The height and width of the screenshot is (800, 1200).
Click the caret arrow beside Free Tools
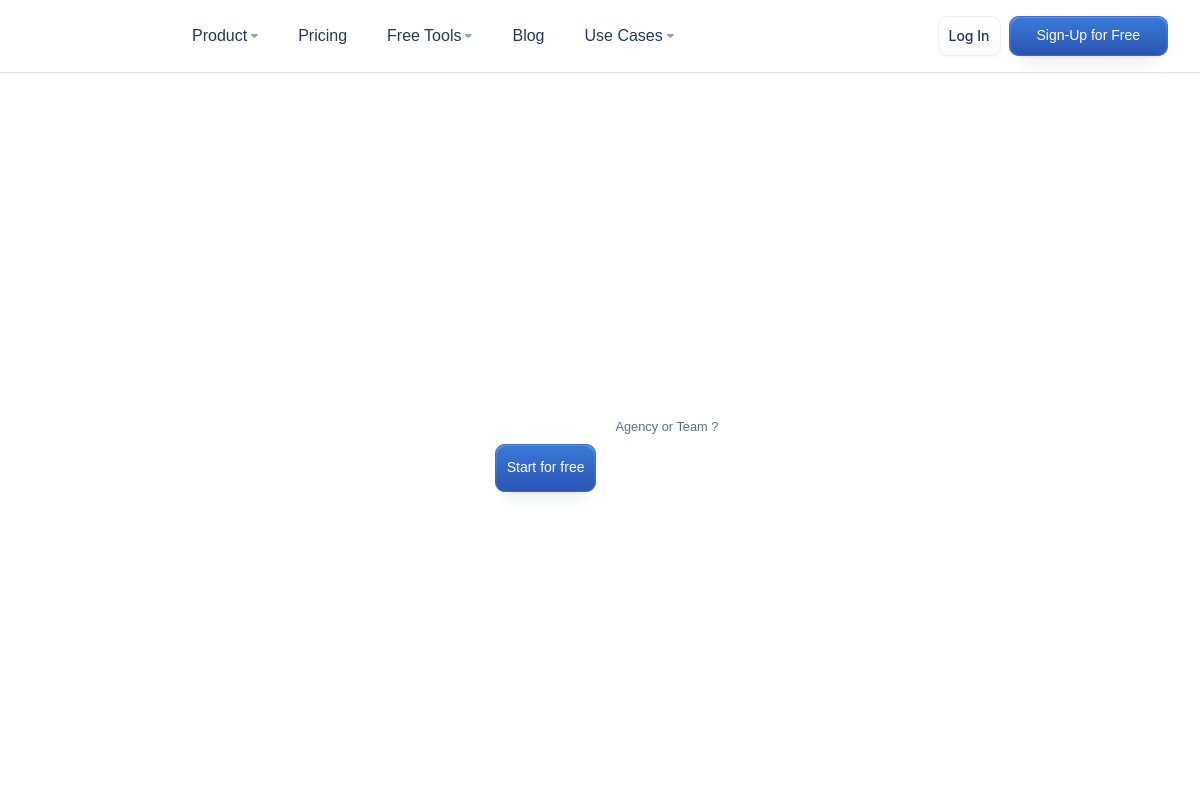(x=468, y=37)
